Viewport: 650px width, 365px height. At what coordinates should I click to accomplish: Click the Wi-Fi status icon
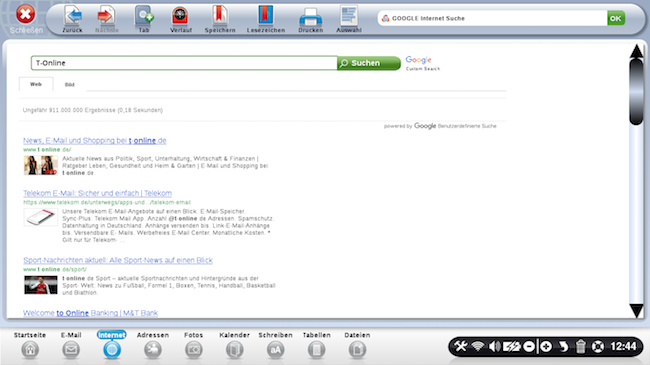click(478, 346)
